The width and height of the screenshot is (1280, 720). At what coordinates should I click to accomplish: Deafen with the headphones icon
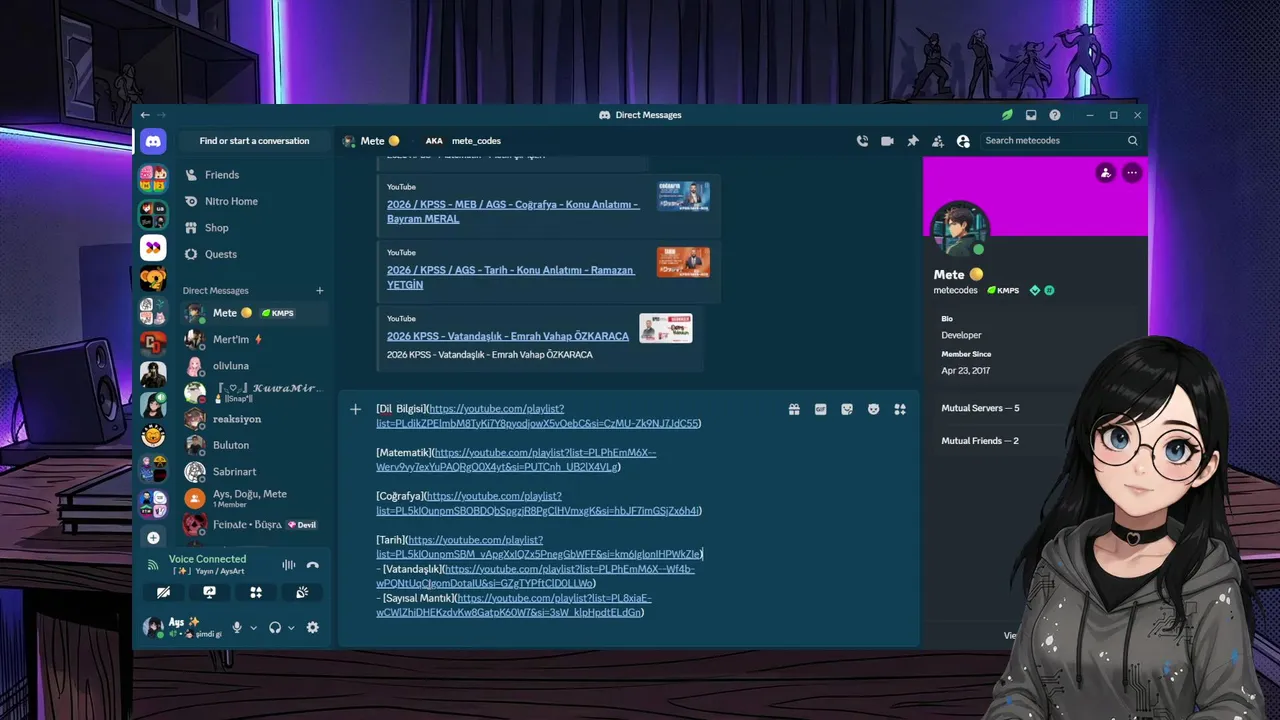(275, 628)
